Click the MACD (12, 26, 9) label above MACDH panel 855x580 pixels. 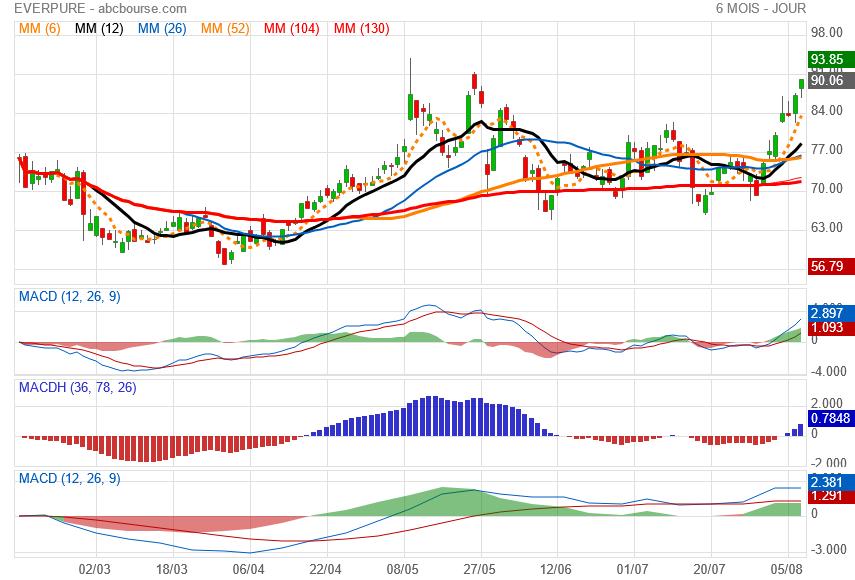[70, 297]
